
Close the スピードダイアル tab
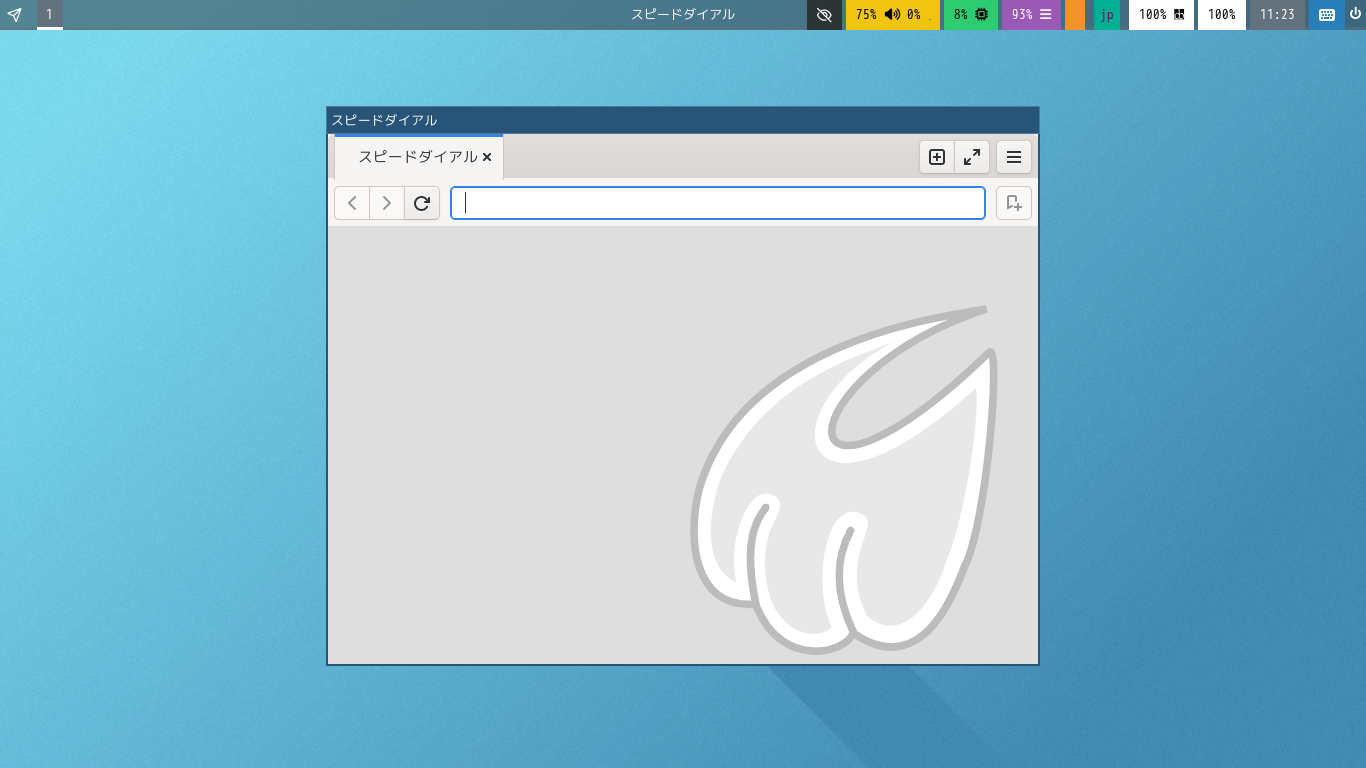487,157
